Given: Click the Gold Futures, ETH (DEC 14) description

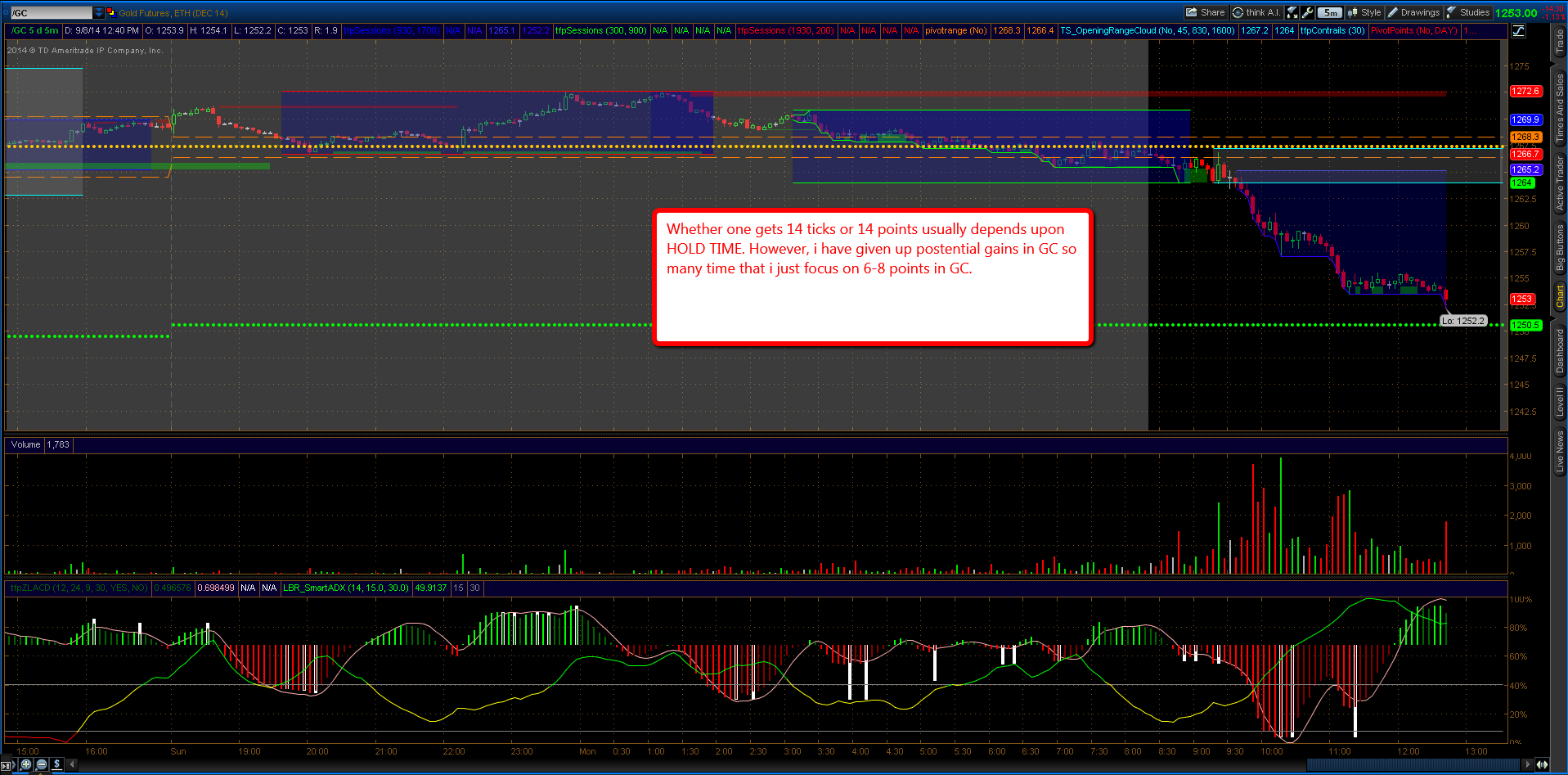Looking at the screenshot, I should [x=173, y=13].
